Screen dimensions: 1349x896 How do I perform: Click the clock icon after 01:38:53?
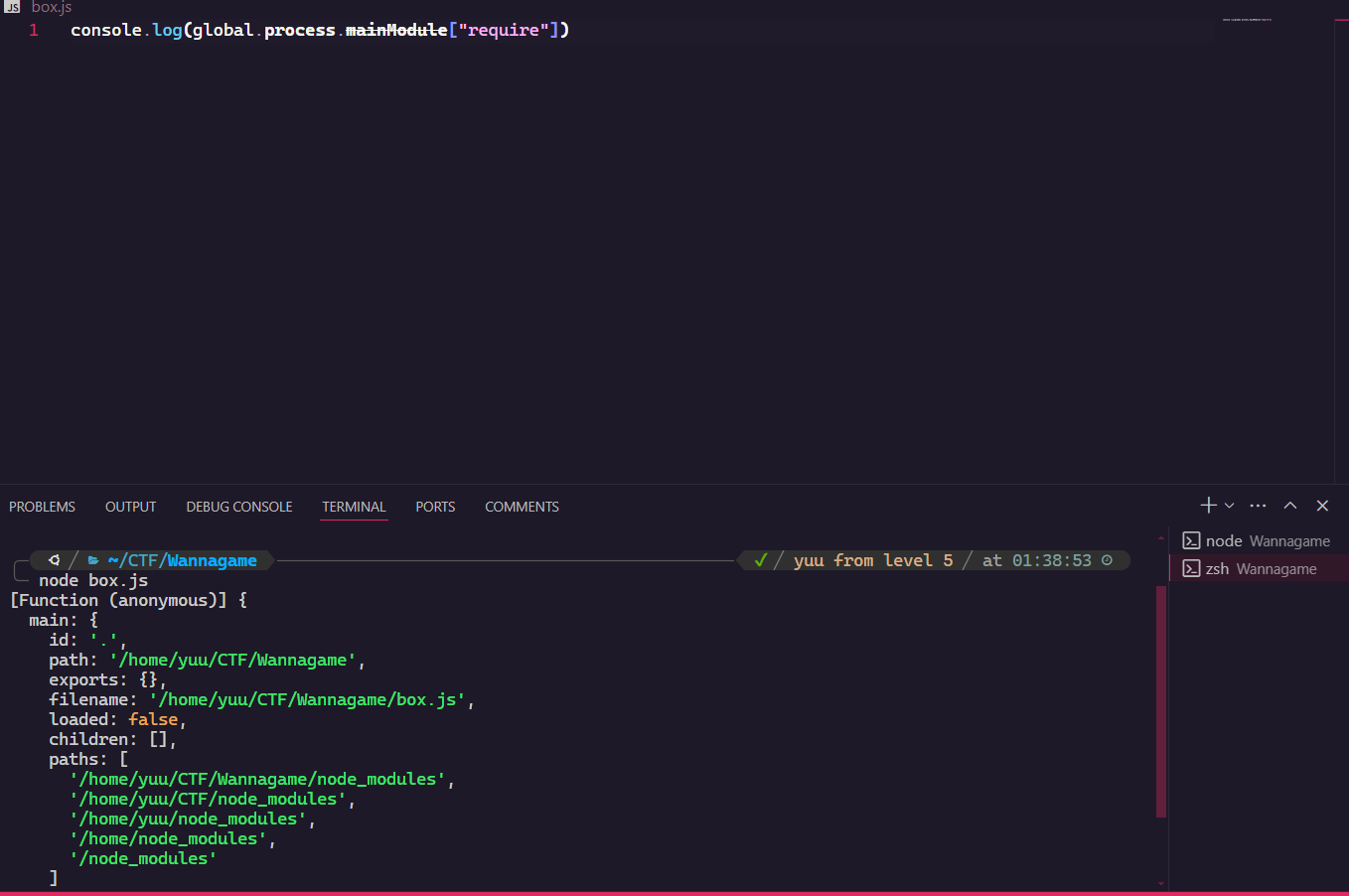click(1108, 560)
